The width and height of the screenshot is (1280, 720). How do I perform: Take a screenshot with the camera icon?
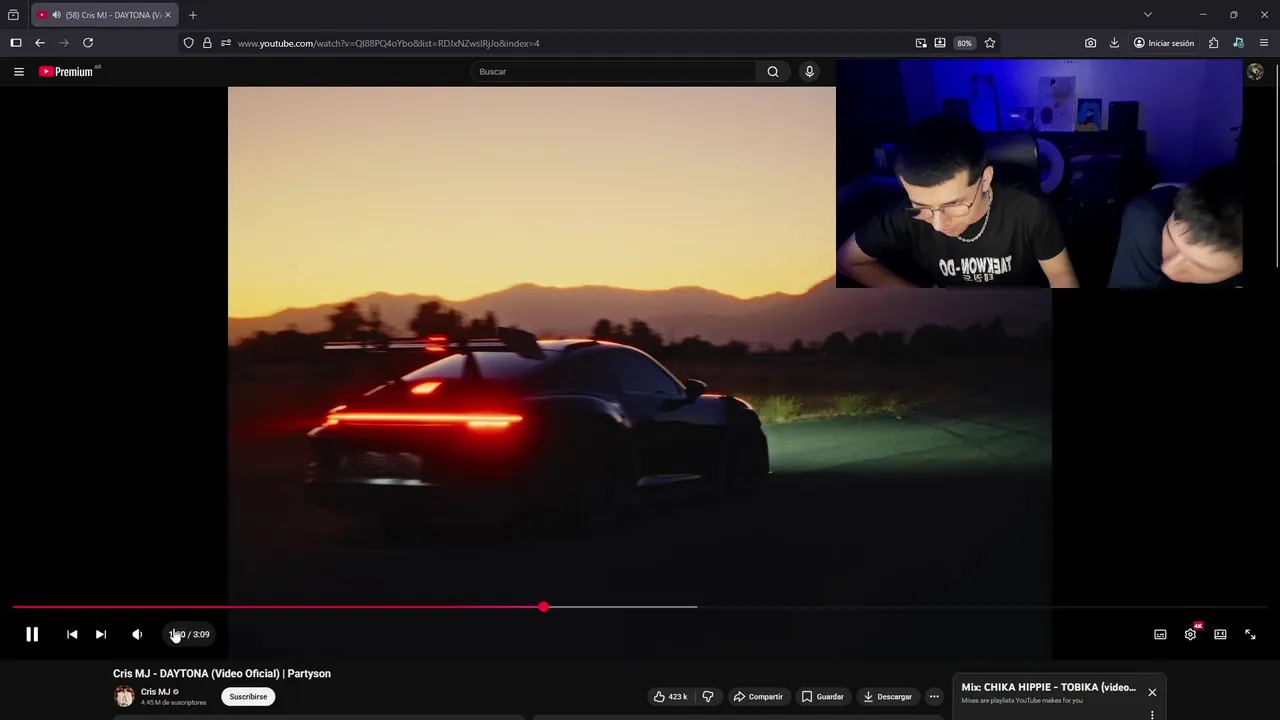click(x=1090, y=43)
